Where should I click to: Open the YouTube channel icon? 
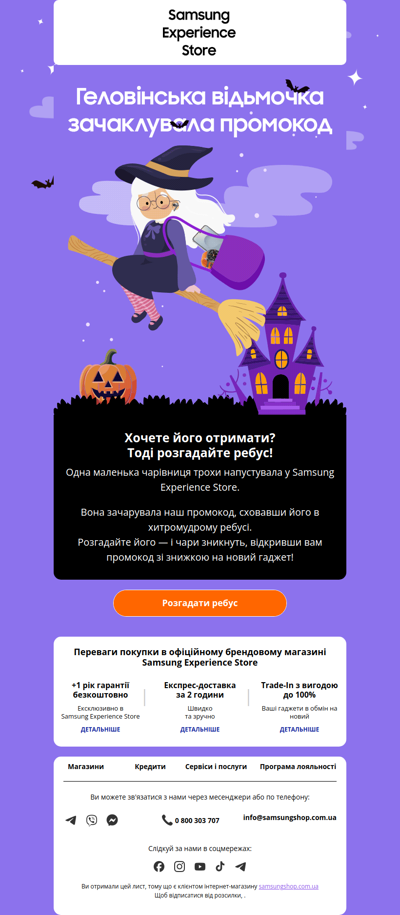[x=200, y=867]
